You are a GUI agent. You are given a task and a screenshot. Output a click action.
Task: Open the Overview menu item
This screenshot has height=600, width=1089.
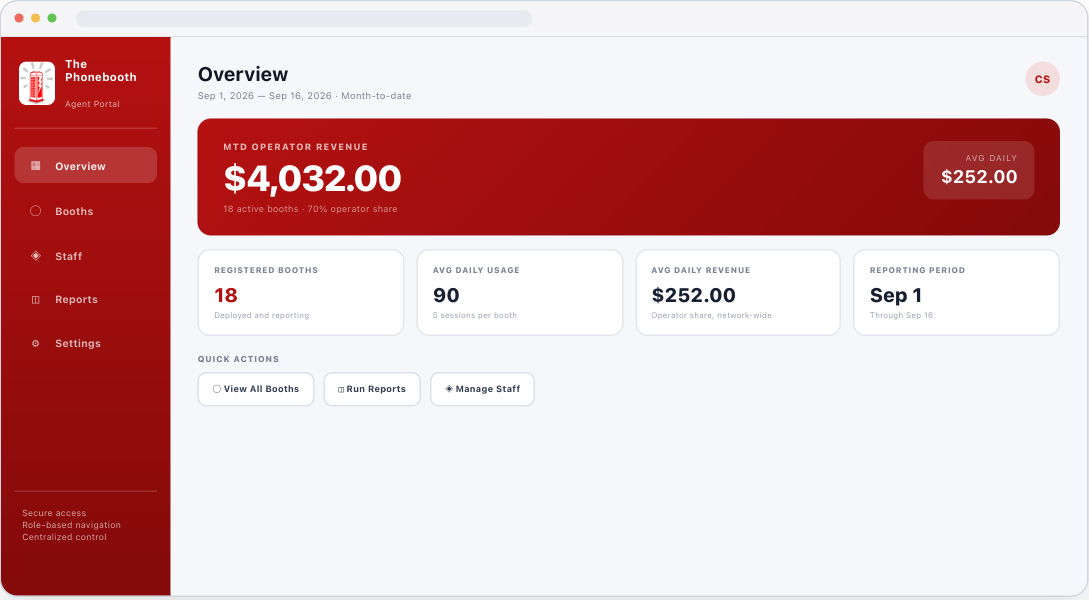[x=85, y=165]
